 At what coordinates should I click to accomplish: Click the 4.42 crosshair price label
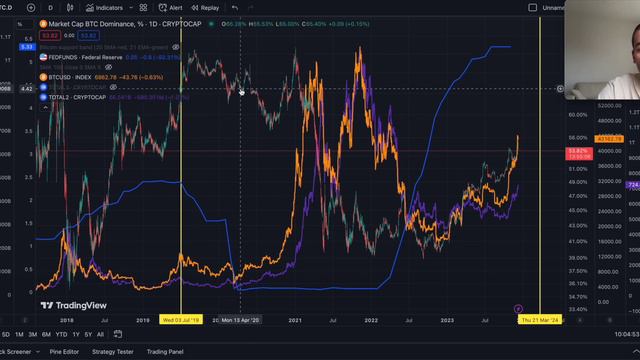(x=27, y=89)
